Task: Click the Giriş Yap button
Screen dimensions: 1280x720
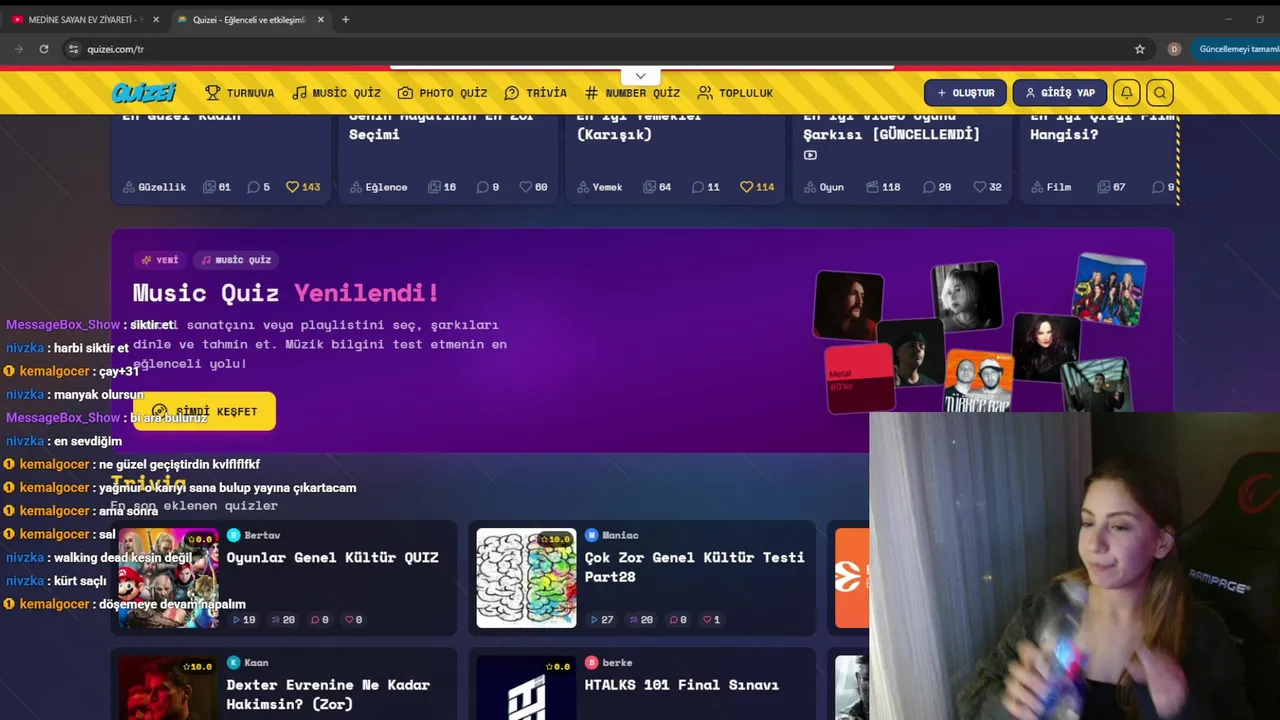Action: click(1060, 93)
